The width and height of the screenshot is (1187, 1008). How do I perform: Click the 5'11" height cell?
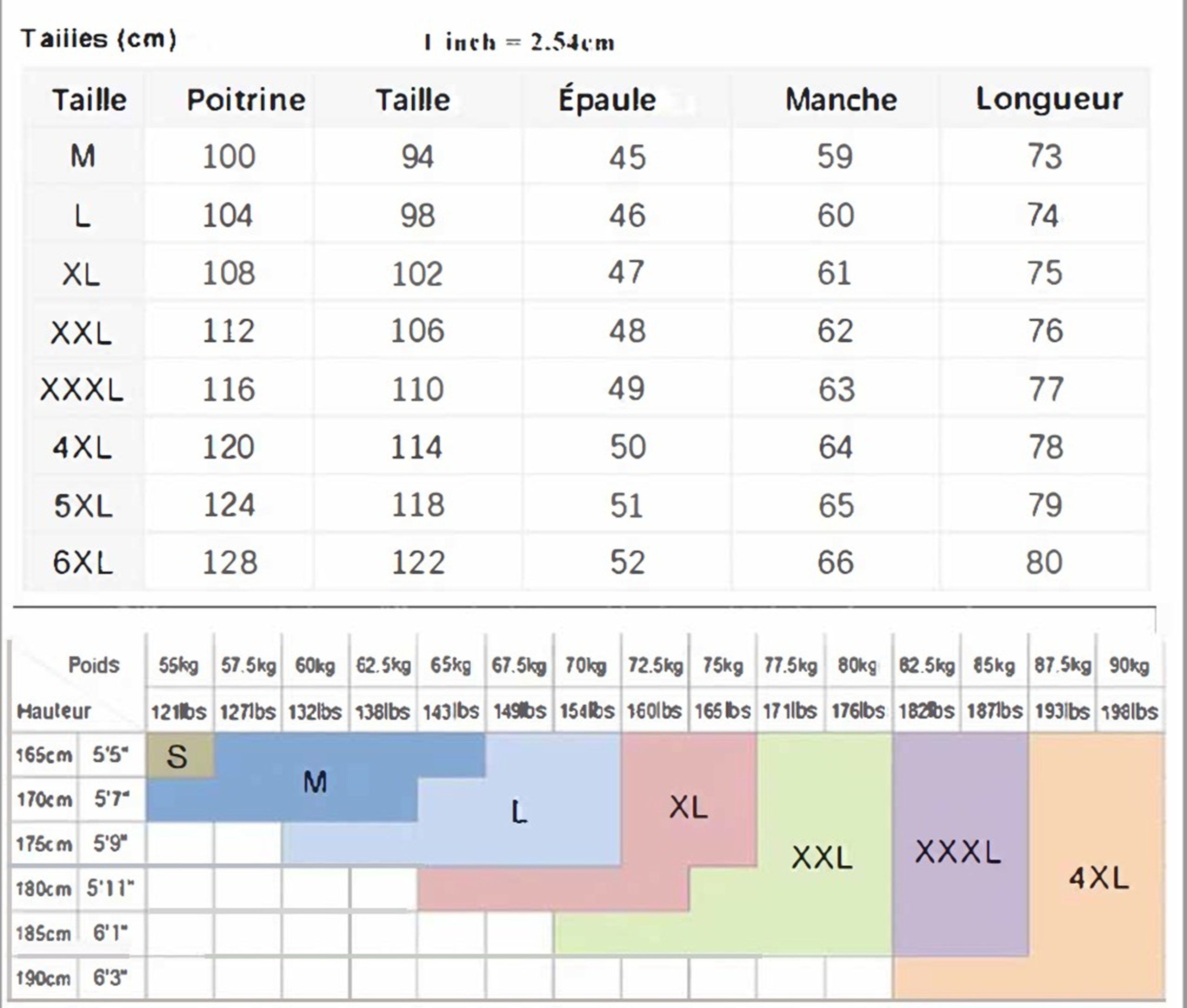pos(110,888)
